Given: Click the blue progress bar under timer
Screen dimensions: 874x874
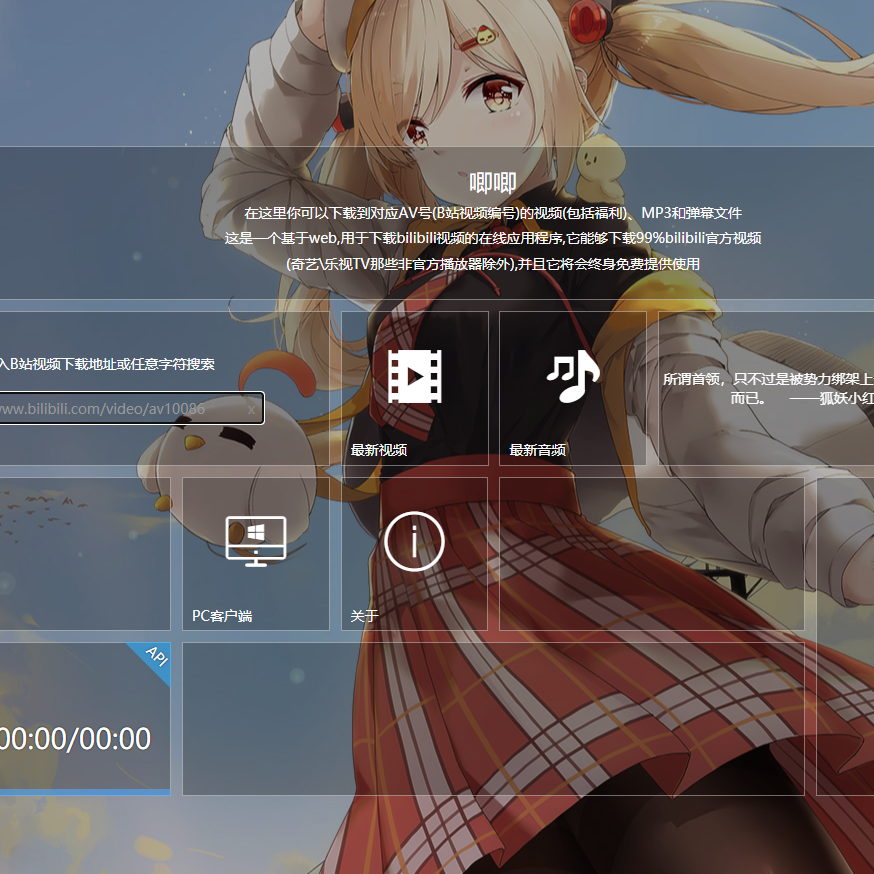Looking at the screenshot, I should tap(85, 792).
